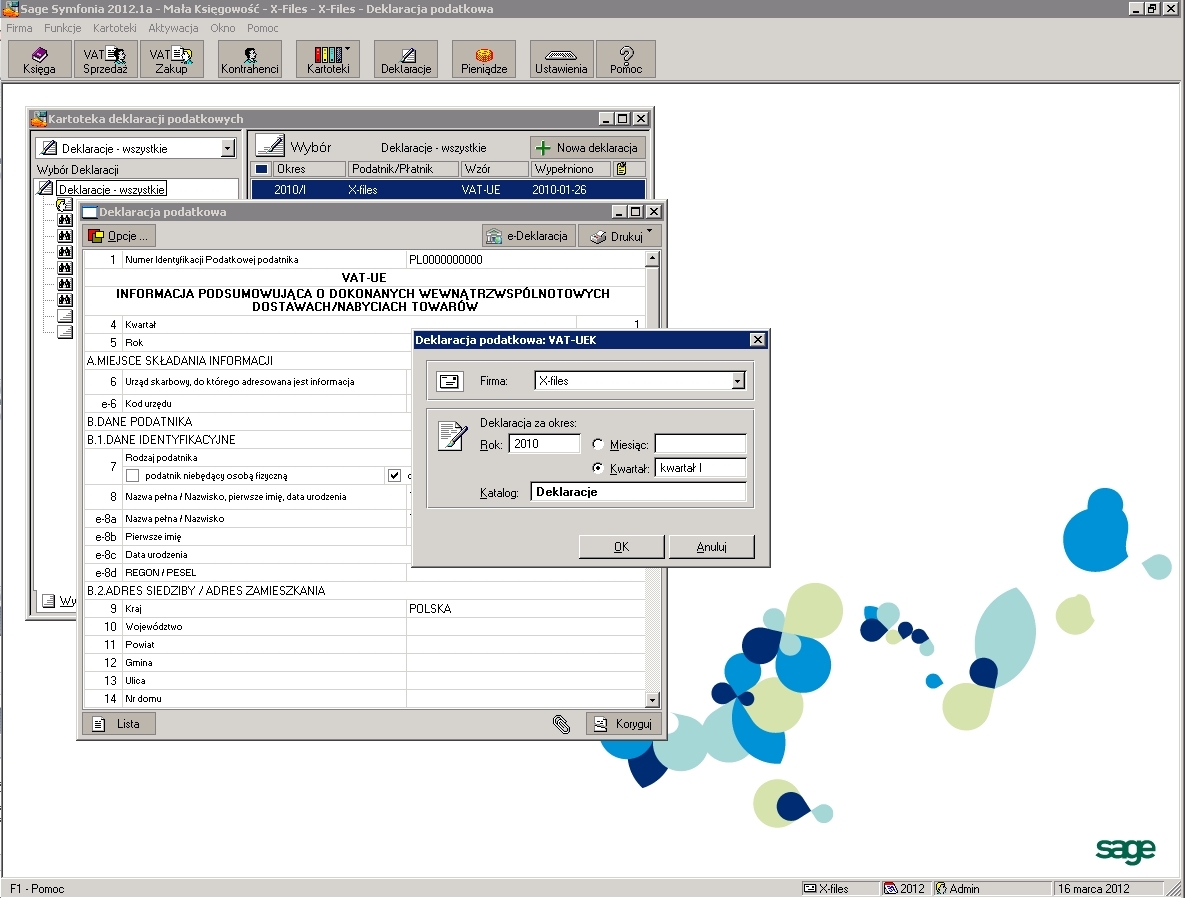Click the Lista button
This screenshot has width=1185, height=898.
coord(119,724)
